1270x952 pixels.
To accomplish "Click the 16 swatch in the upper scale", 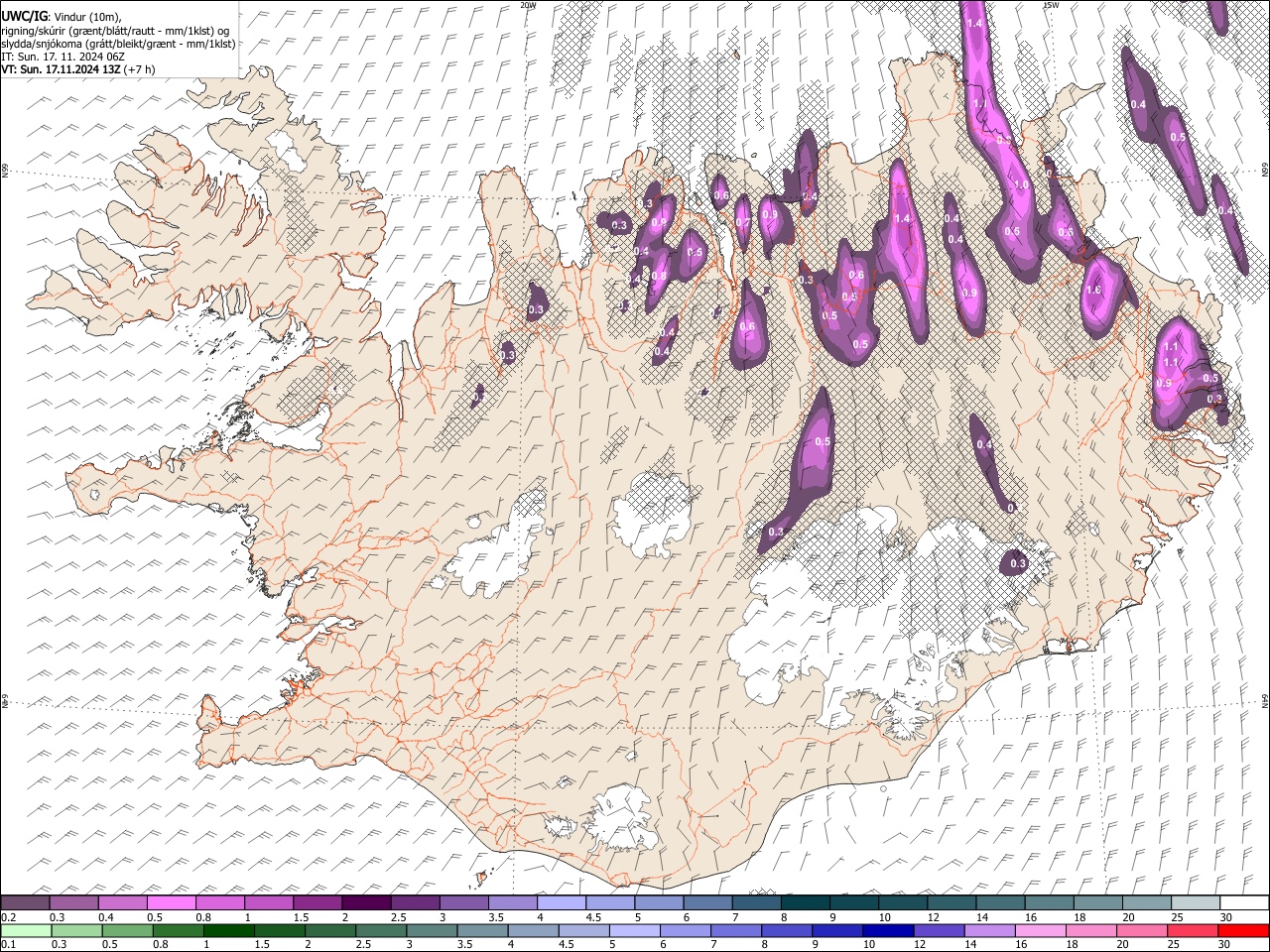I will coord(1049,903).
